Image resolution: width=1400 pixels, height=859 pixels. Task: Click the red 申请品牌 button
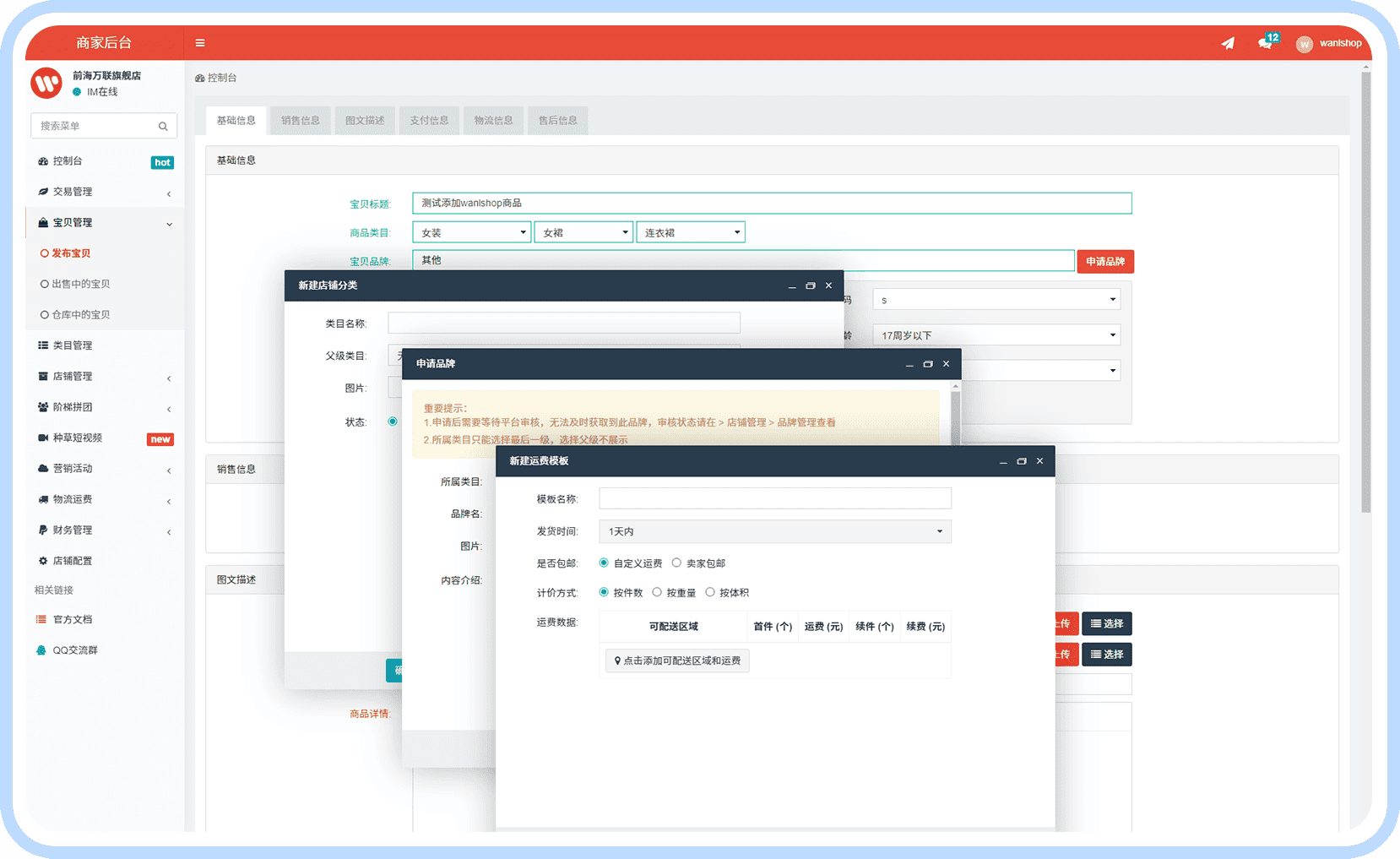coord(1105,262)
